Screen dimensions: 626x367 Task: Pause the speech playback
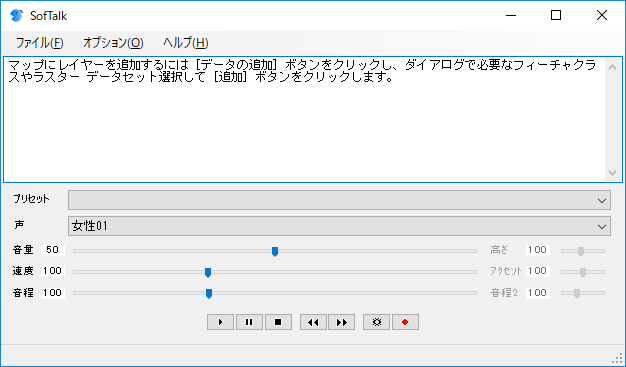[x=249, y=322]
